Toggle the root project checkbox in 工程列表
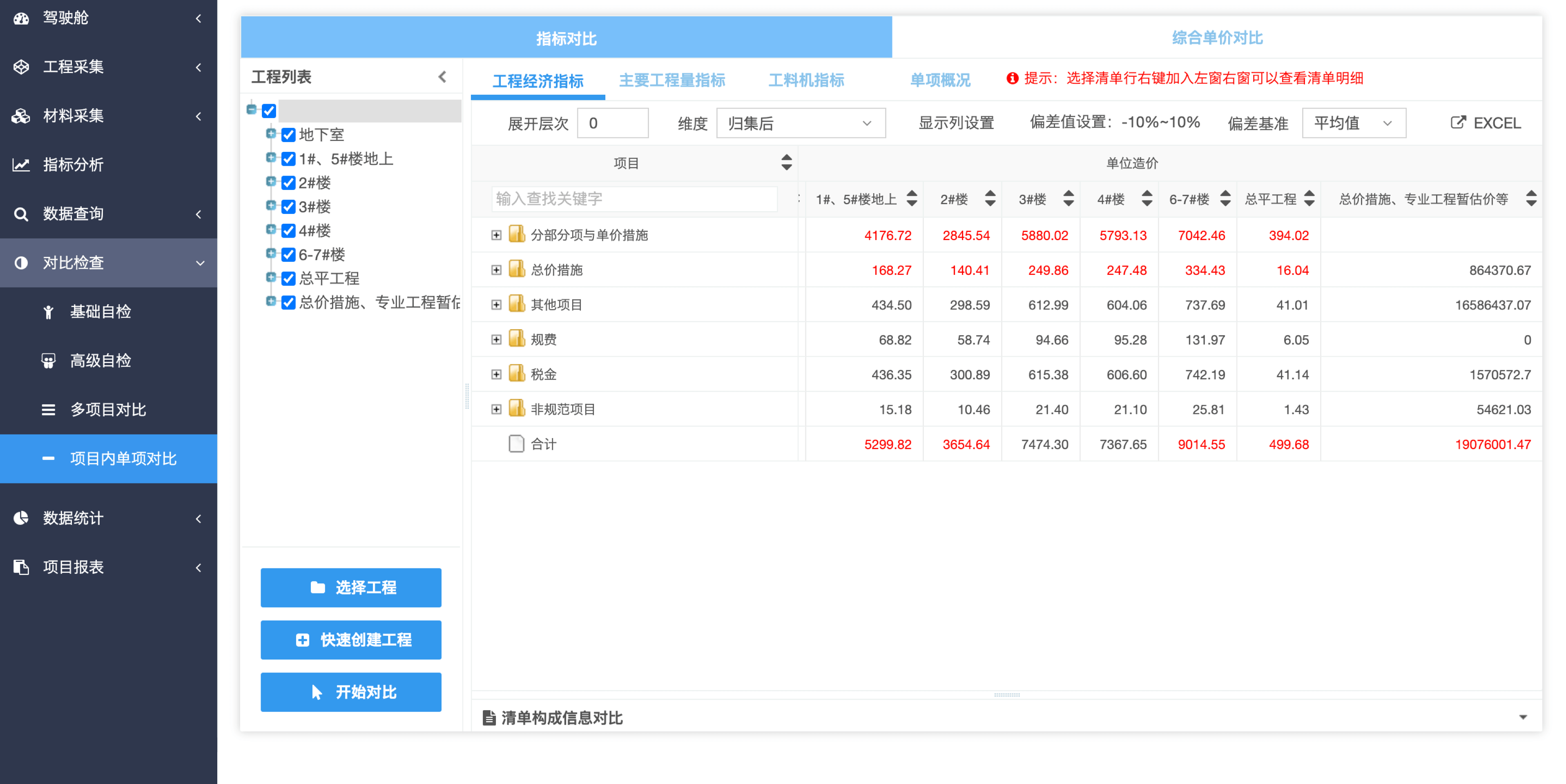 [x=269, y=111]
